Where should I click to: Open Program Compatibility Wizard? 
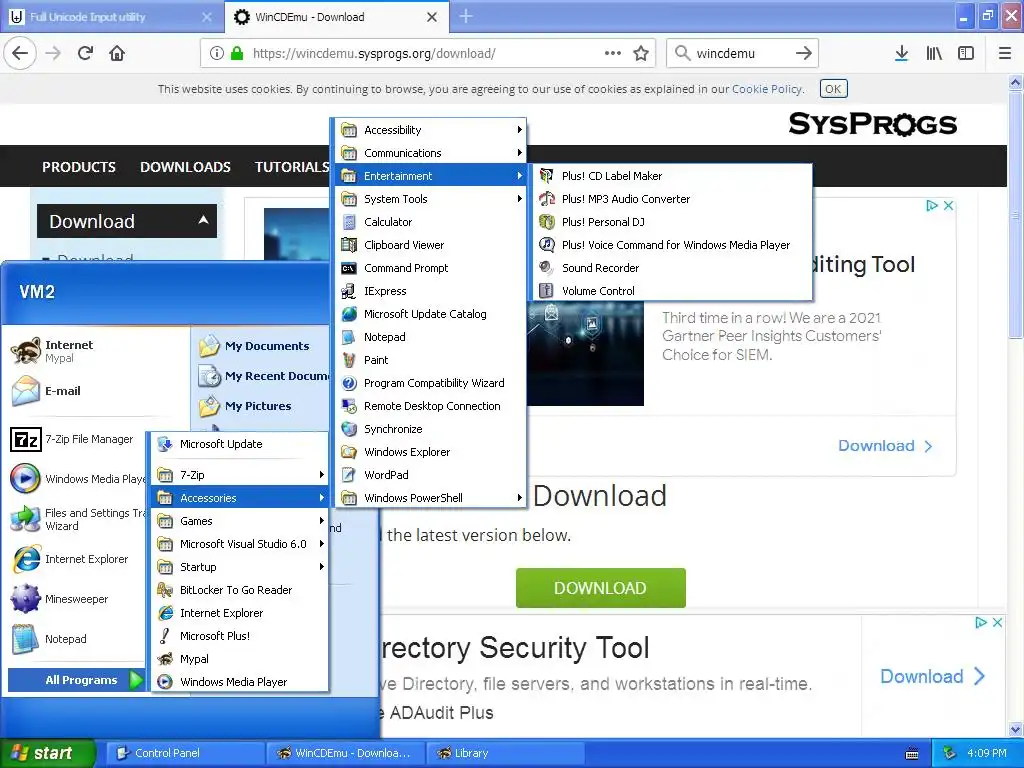click(431, 383)
